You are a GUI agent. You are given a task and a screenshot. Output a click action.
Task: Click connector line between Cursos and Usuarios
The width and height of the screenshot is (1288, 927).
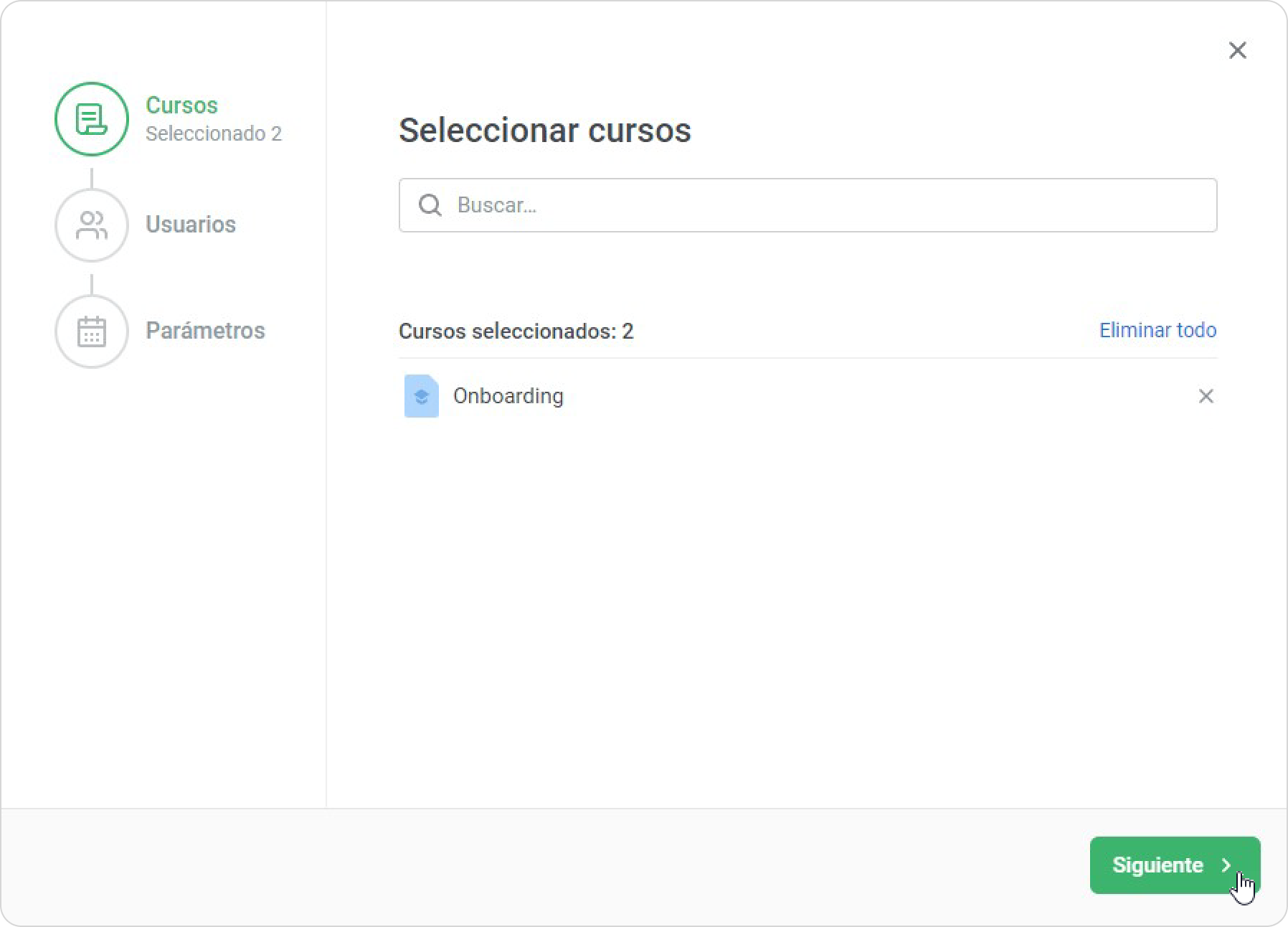click(x=92, y=177)
